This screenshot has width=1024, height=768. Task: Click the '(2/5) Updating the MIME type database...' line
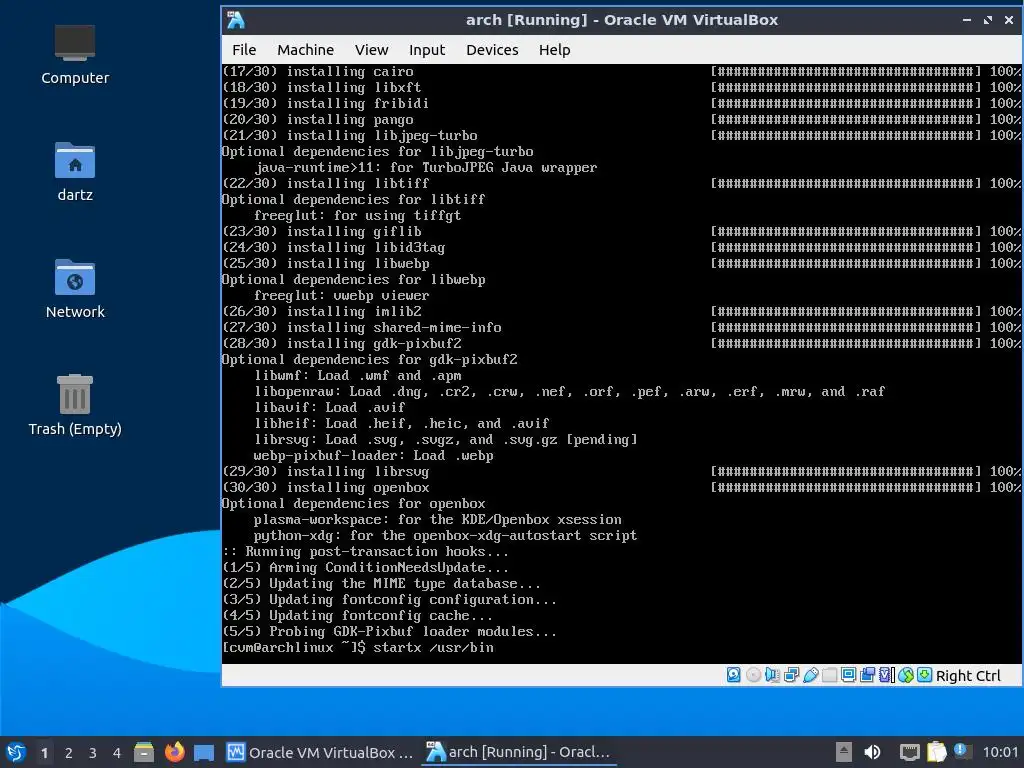tap(381, 583)
